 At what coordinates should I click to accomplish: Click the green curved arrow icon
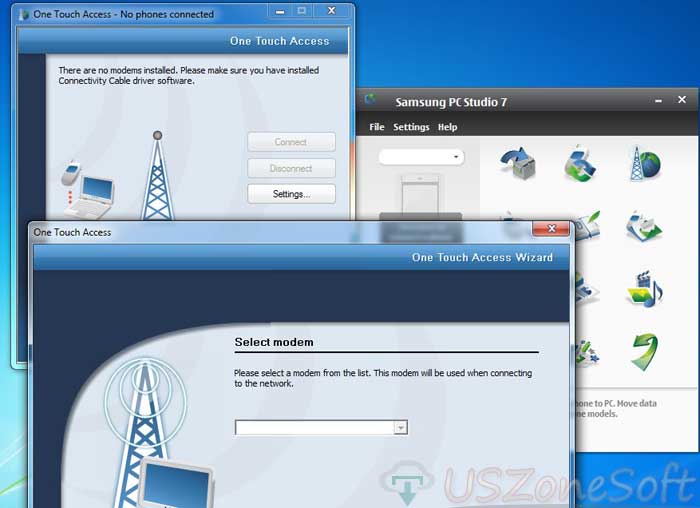[x=645, y=353]
